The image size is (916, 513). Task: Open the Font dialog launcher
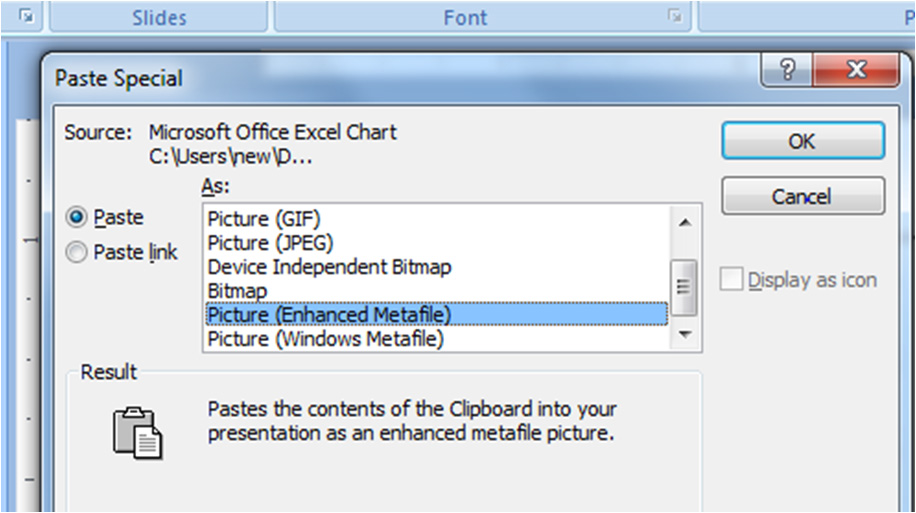click(677, 16)
